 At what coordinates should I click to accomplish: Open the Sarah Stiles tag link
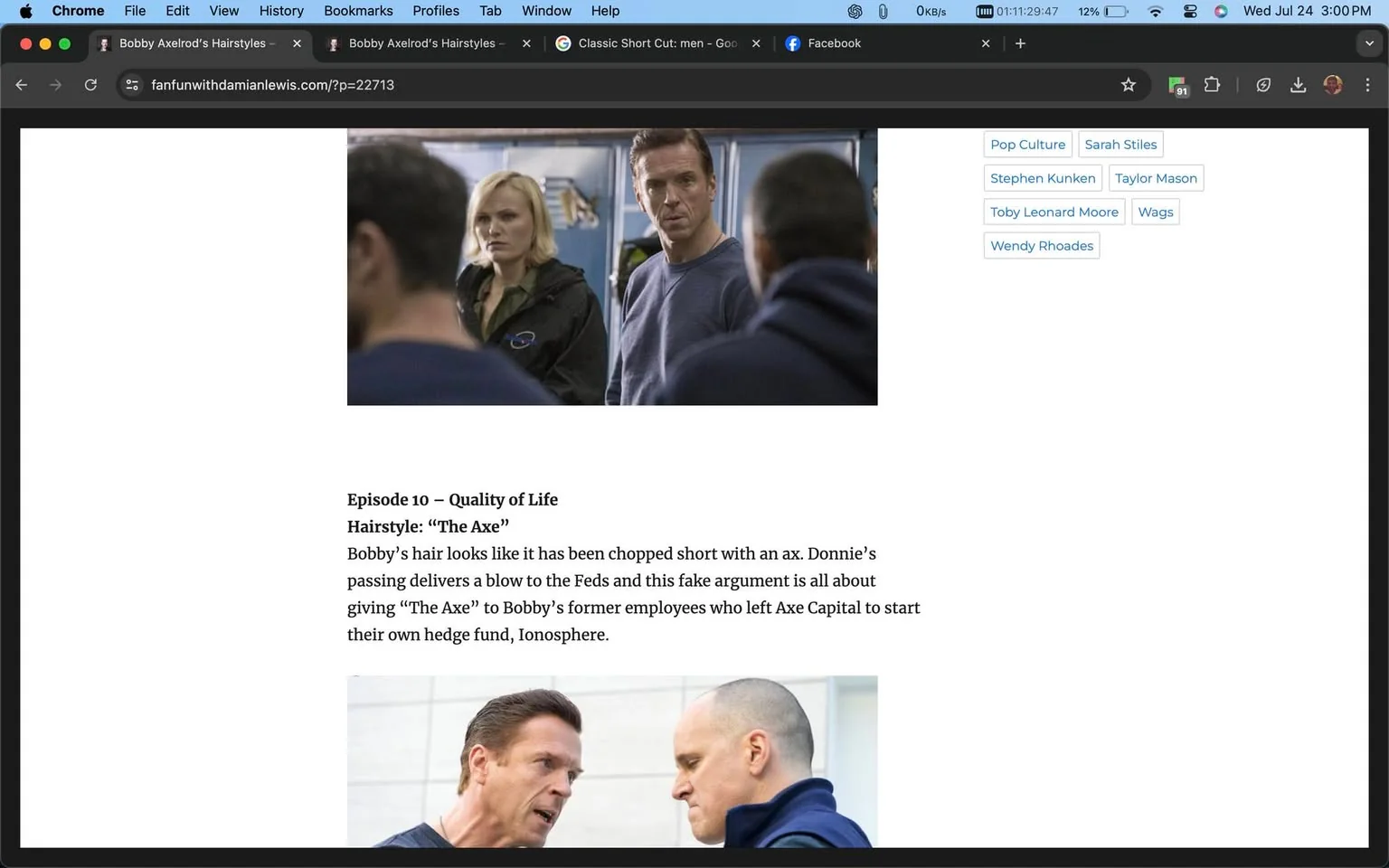[1120, 145]
